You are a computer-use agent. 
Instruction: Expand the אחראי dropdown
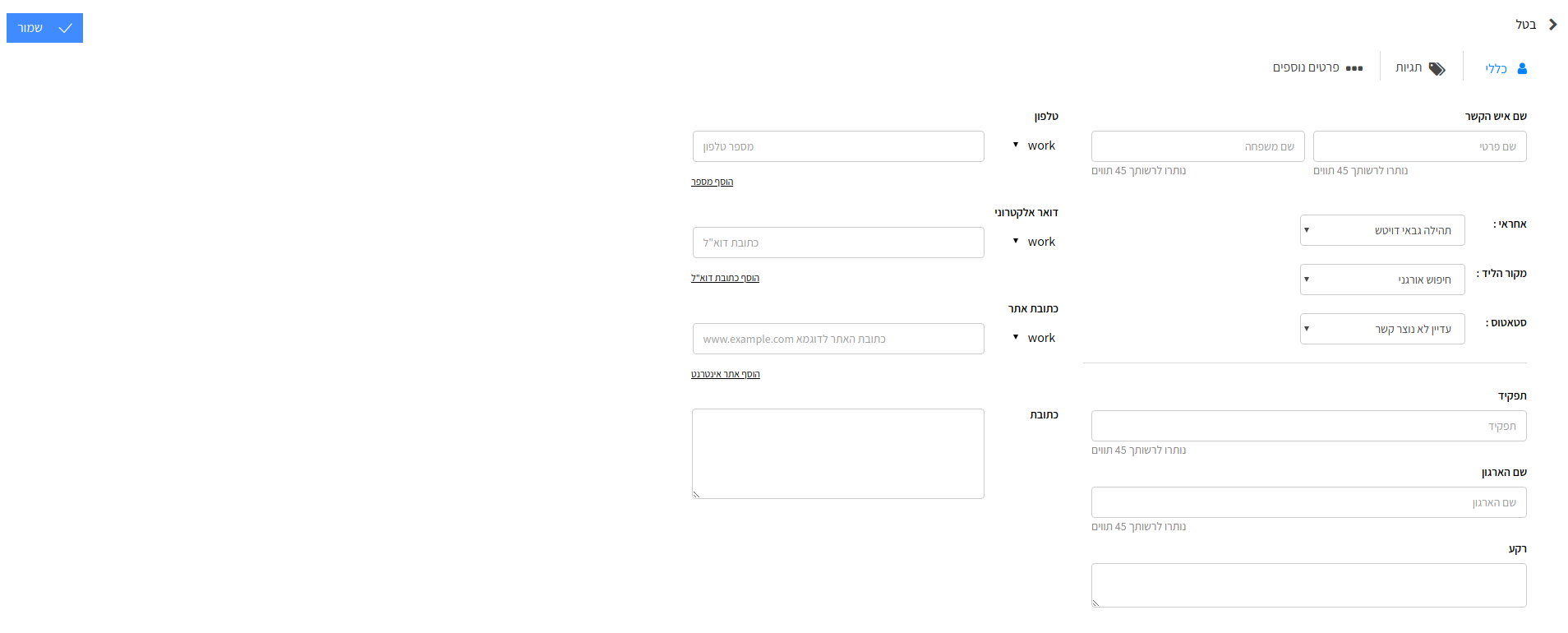coord(1382,230)
